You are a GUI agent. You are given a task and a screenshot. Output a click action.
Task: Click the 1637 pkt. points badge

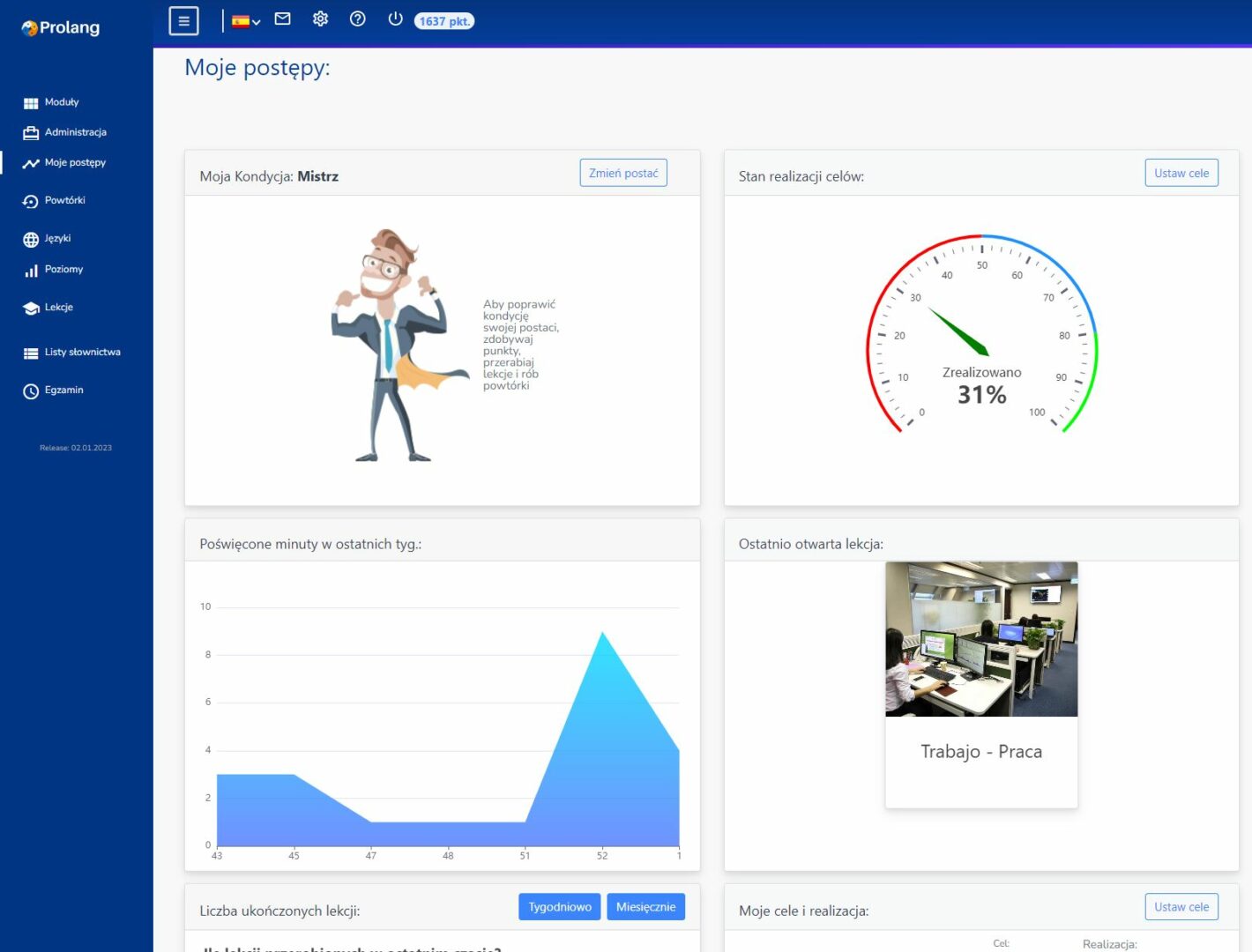point(444,21)
